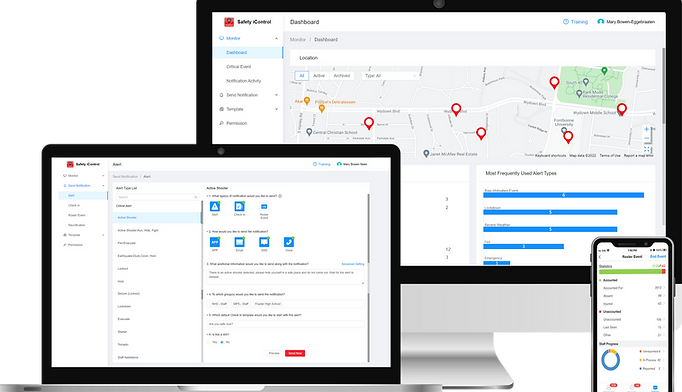Click the Safety iControl logo on the monitor
Screen dimensions: 682x392
[x=229, y=22]
